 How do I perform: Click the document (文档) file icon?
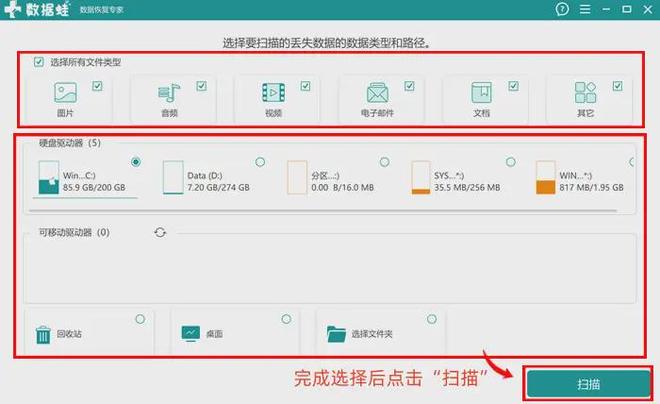coord(481,94)
